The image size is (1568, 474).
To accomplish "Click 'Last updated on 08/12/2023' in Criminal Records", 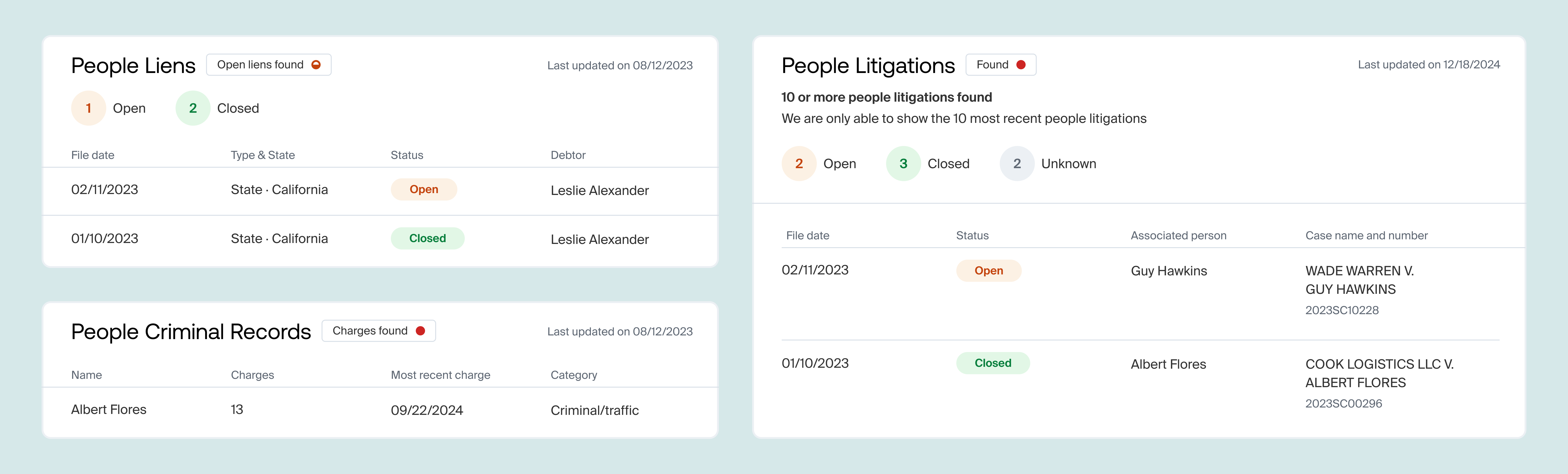I will tap(620, 332).
